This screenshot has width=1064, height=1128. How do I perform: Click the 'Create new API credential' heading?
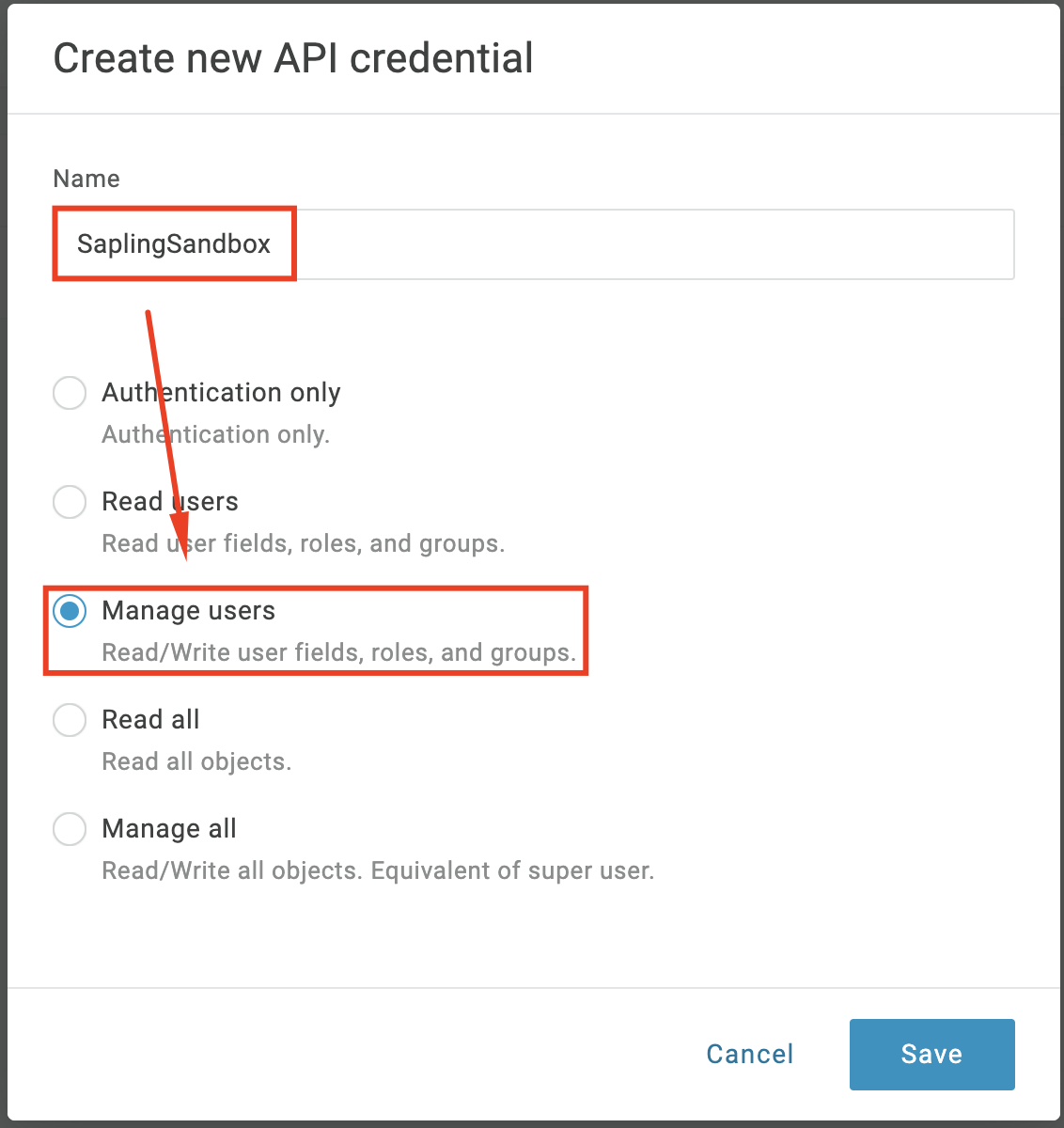[x=293, y=58]
